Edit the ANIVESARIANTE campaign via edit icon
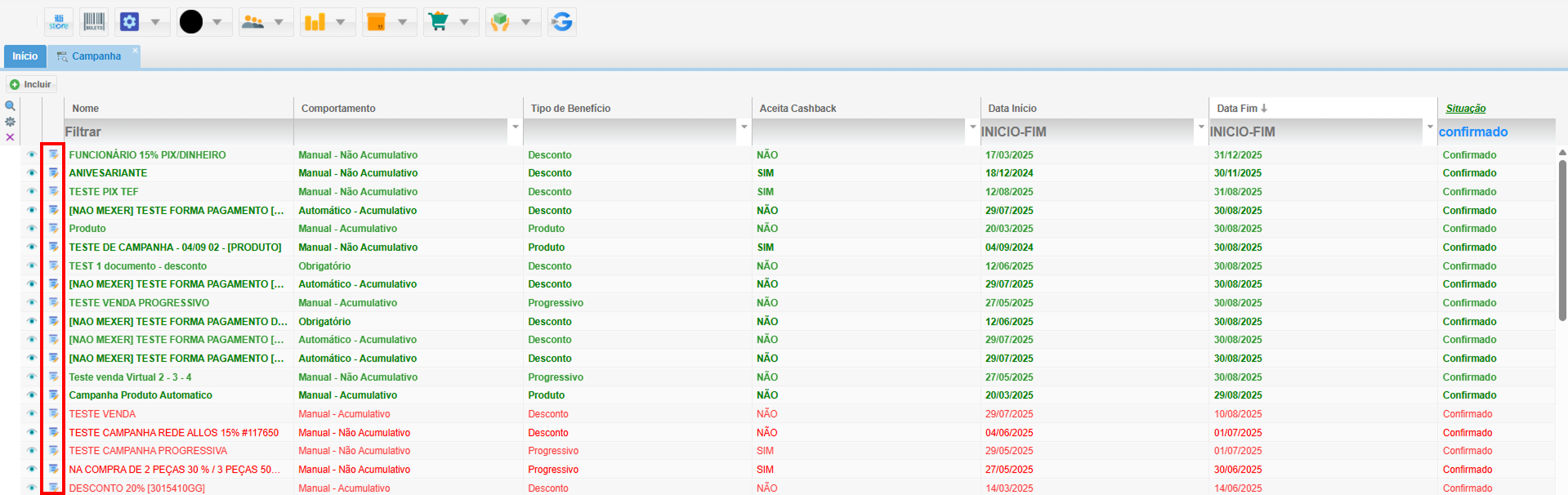The image size is (1568, 495). click(x=53, y=173)
